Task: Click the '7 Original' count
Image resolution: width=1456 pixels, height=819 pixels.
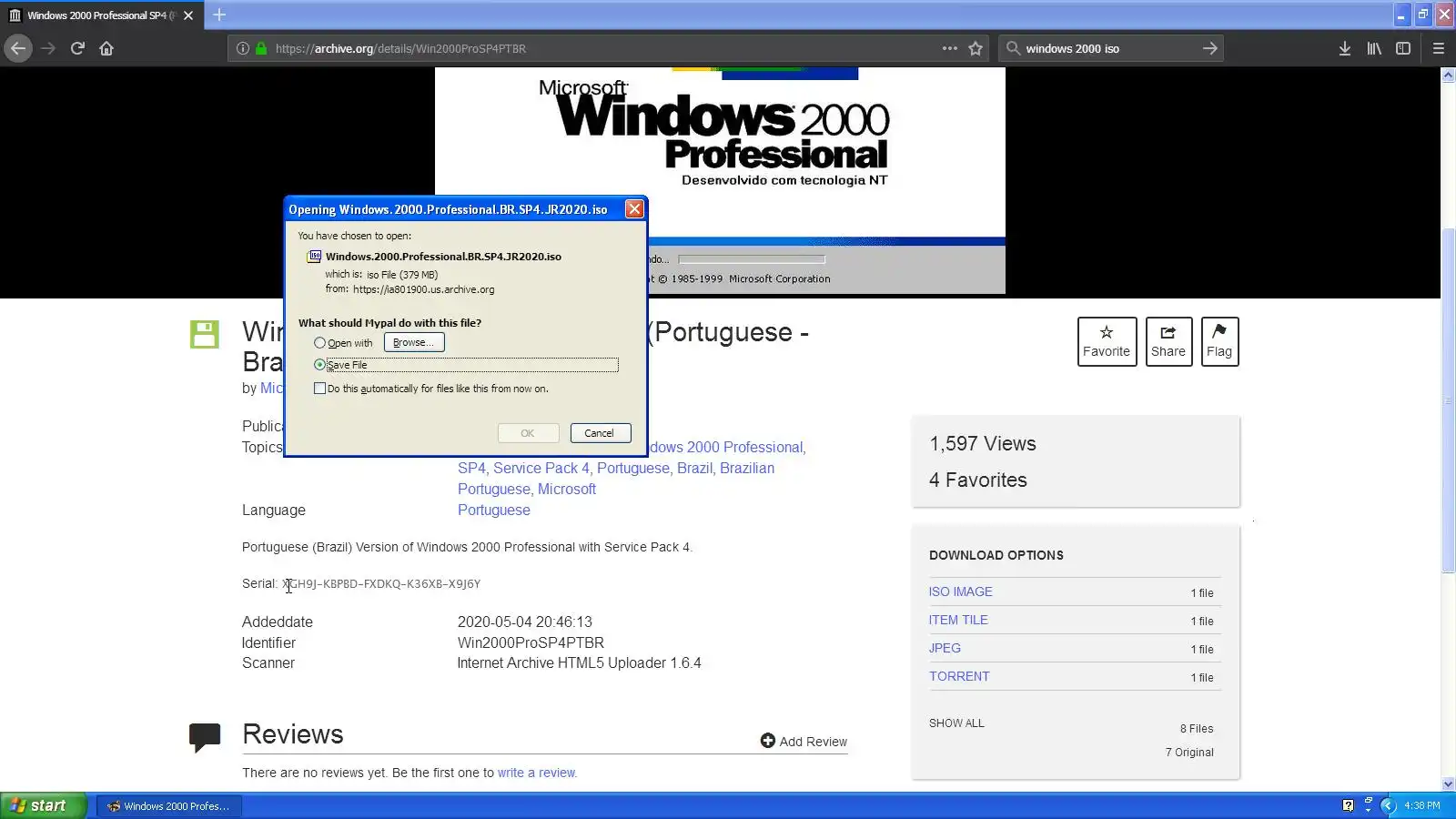Action: [x=1189, y=753]
